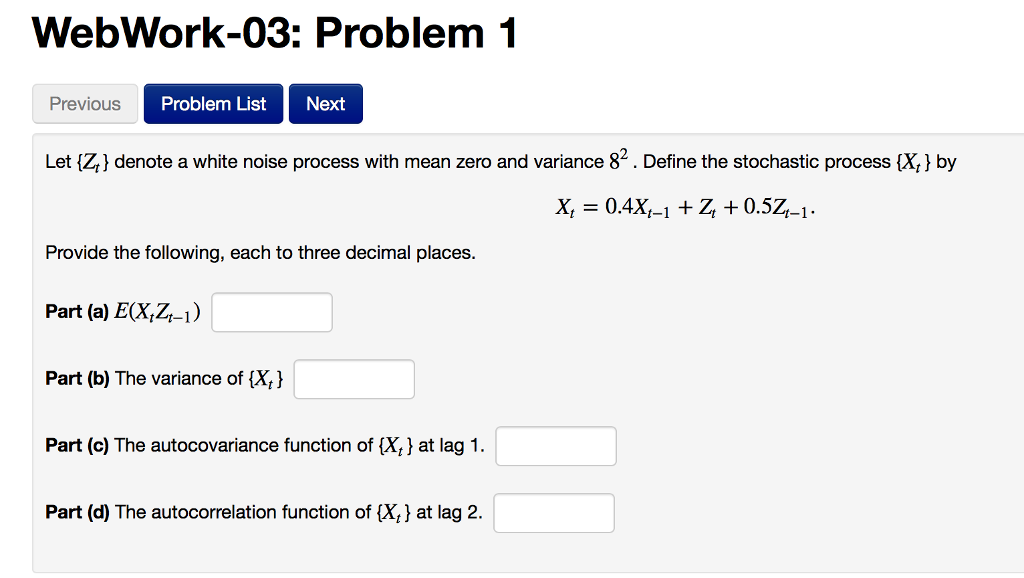Select the Part (c) autocovariance input field
This screenshot has height=578, width=1024.
pos(556,446)
